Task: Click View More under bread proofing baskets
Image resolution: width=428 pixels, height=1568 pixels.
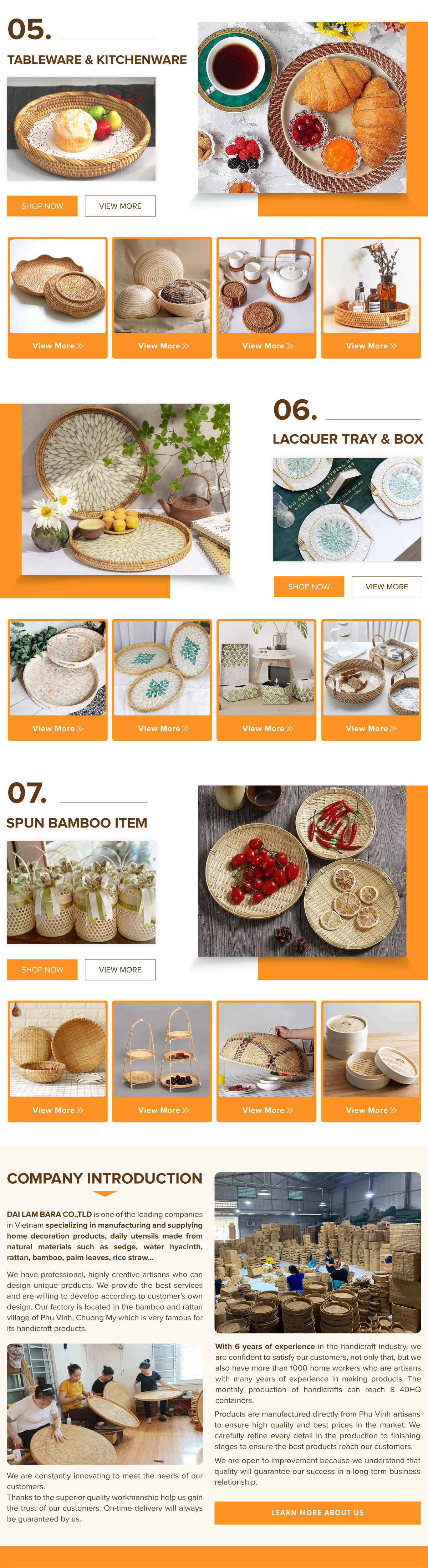Action: pos(163,346)
